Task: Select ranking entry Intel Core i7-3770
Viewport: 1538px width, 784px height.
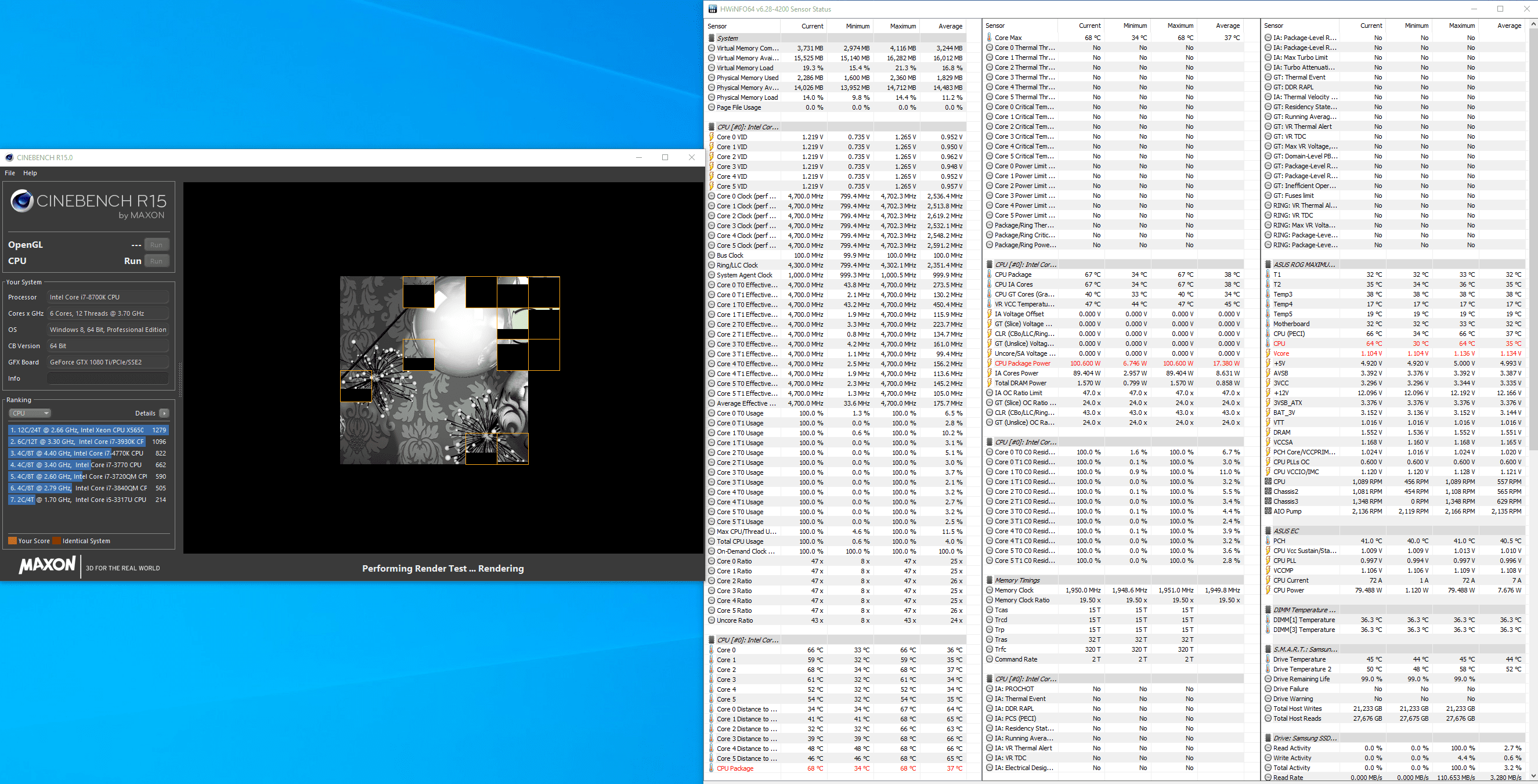Action: coord(88,465)
